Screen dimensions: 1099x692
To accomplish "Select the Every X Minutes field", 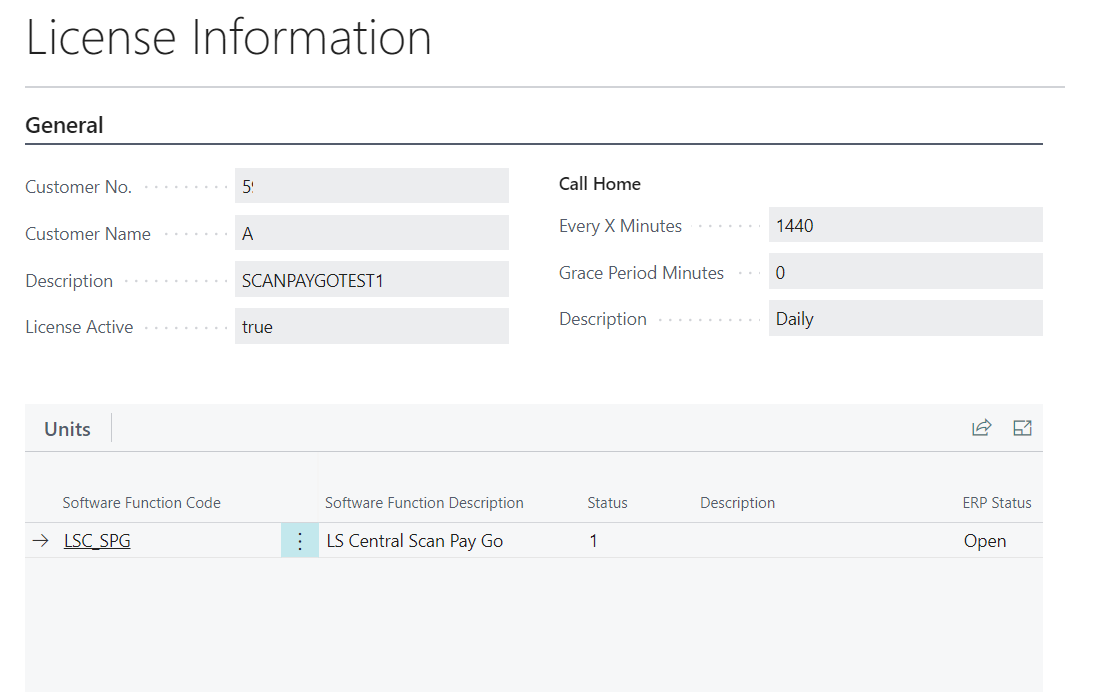I will click(x=905, y=225).
